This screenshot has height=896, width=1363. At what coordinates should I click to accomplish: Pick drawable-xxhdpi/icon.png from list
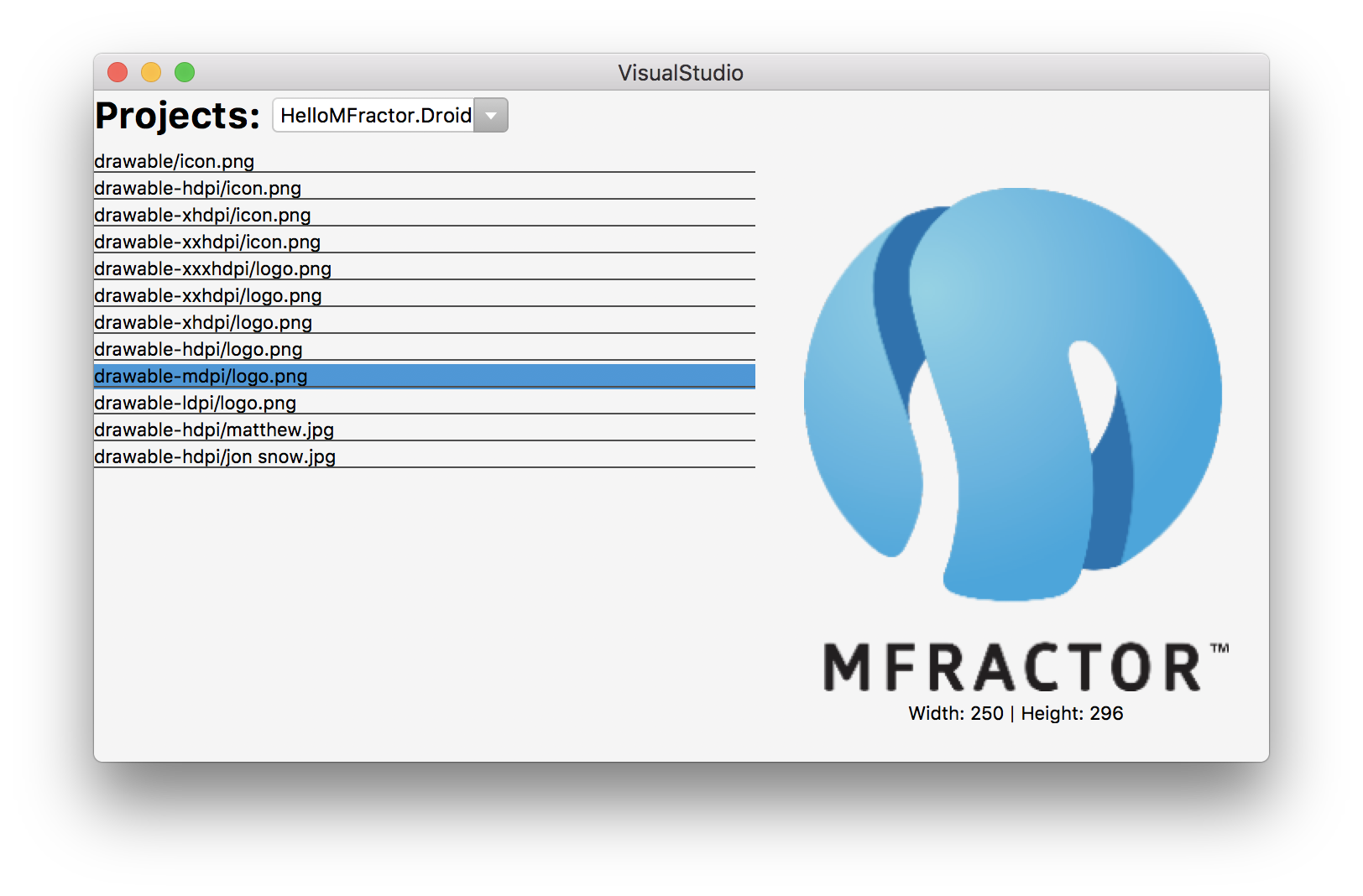tap(425, 241)
